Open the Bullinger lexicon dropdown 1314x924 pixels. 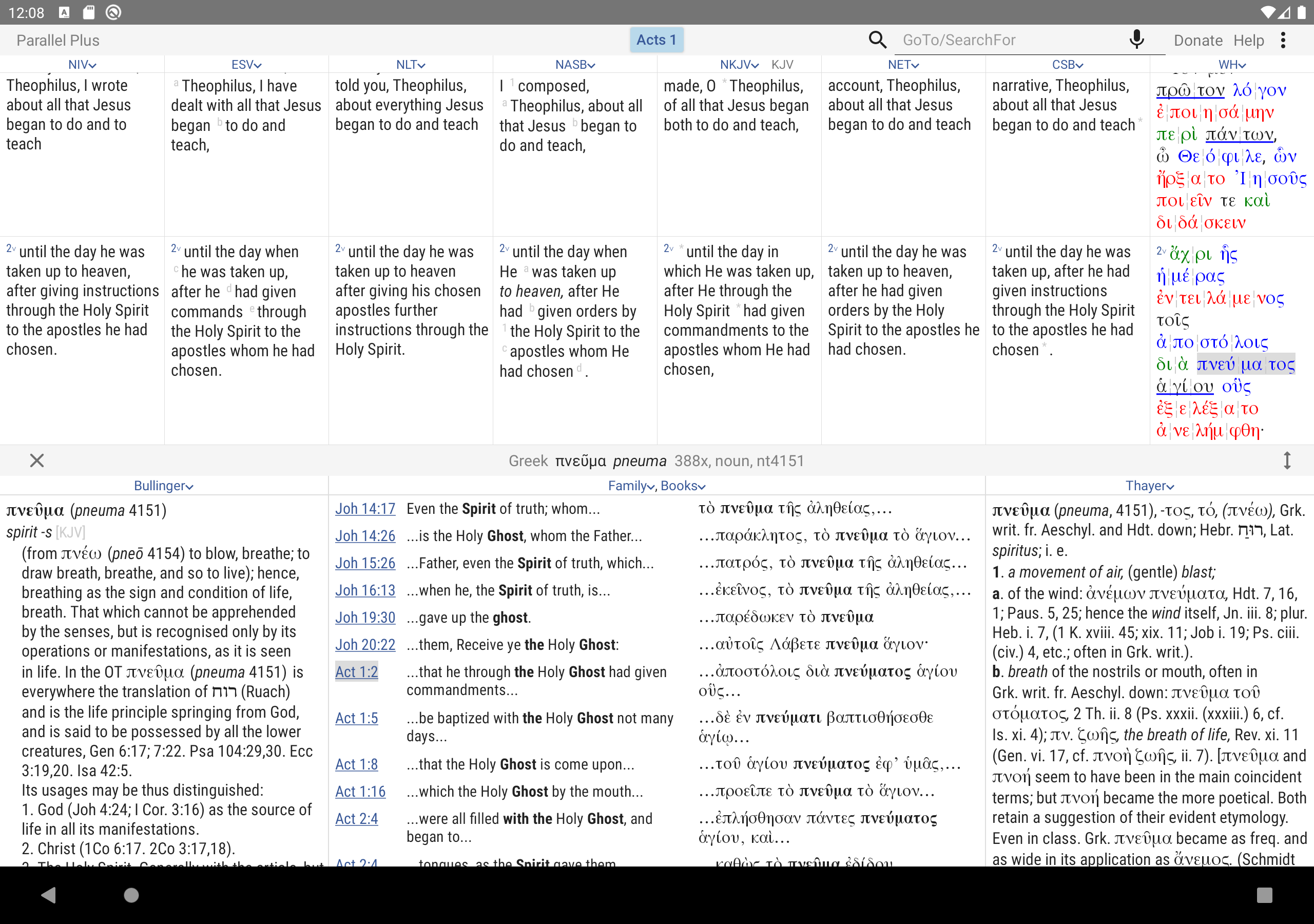pos(163,486)
